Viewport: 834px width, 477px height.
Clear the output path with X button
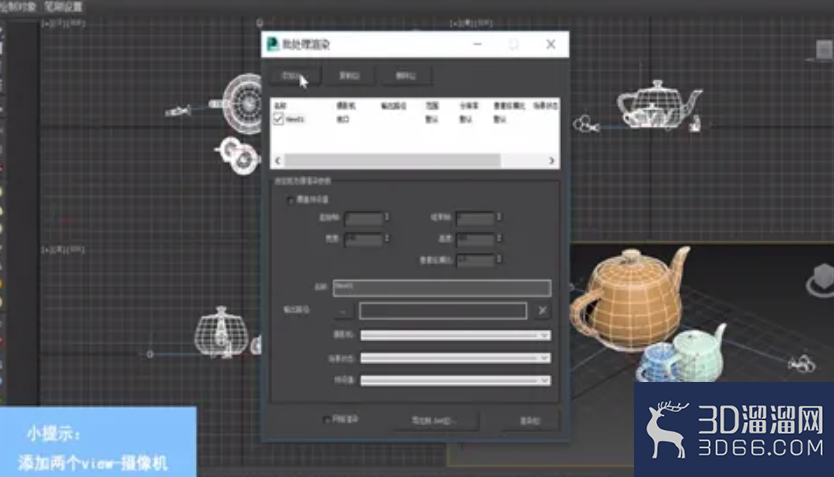pos(542,311)
